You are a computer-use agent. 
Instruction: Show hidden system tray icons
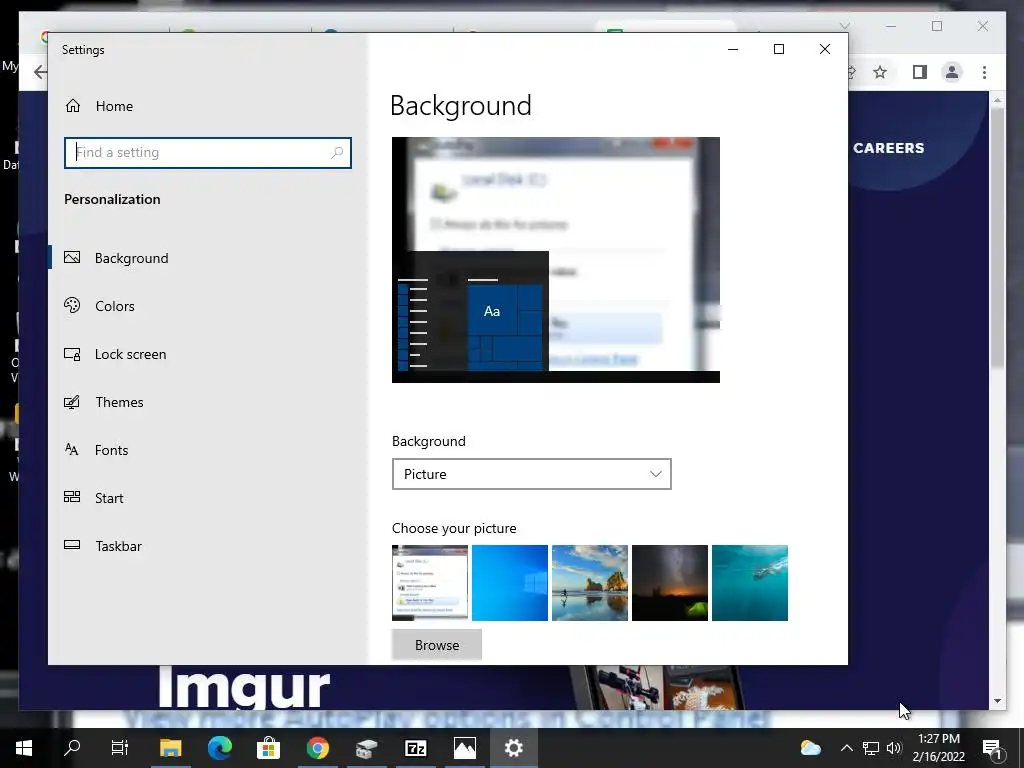coord(846,748)
